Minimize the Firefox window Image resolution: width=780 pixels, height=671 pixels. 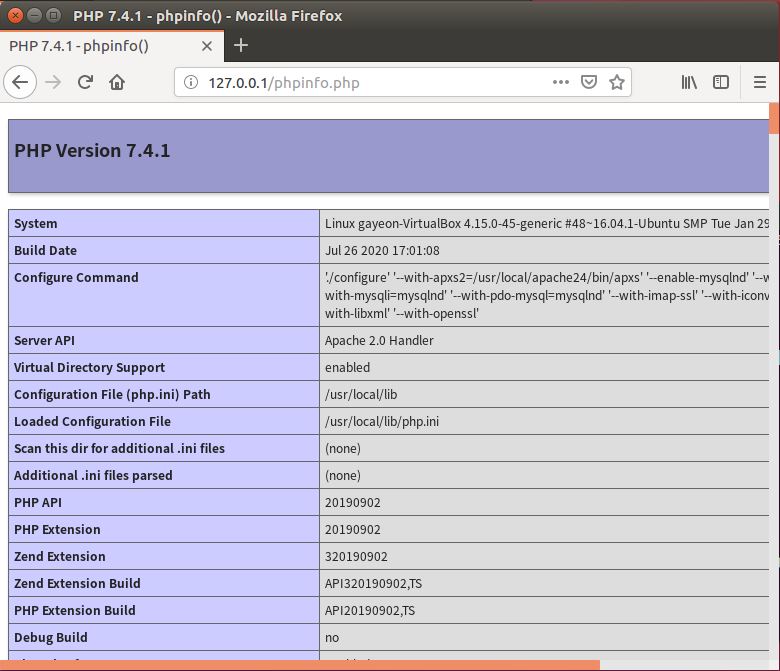pos(34,15)
